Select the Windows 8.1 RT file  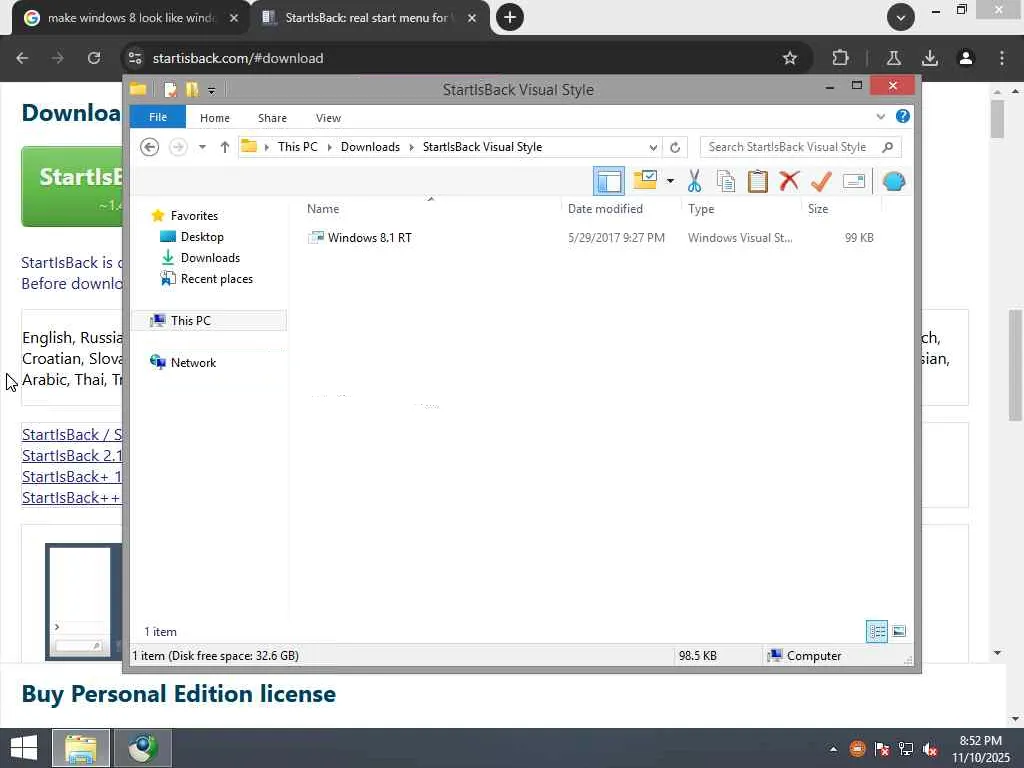coord(369,238)
